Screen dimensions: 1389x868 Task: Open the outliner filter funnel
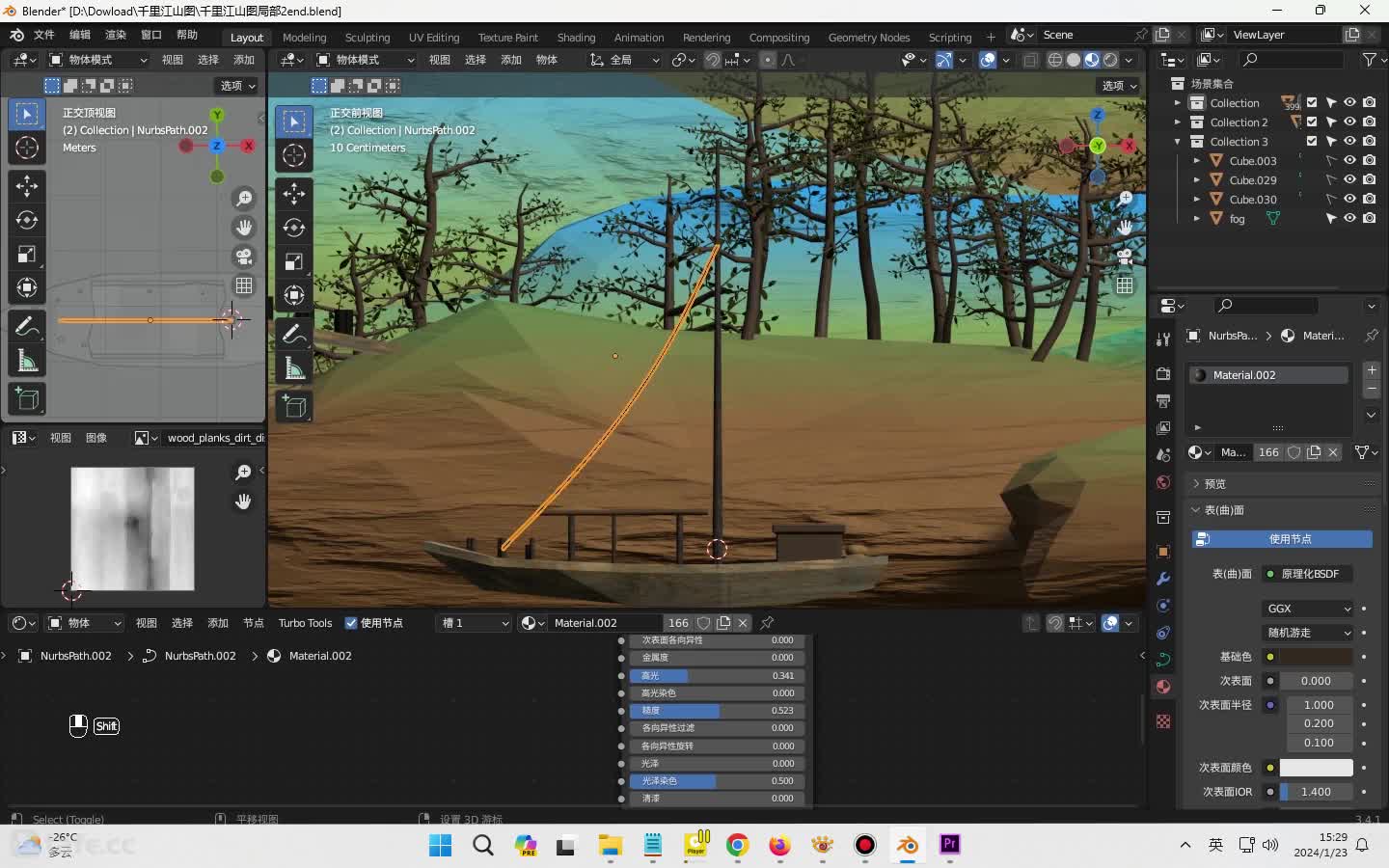point(1371,60)
